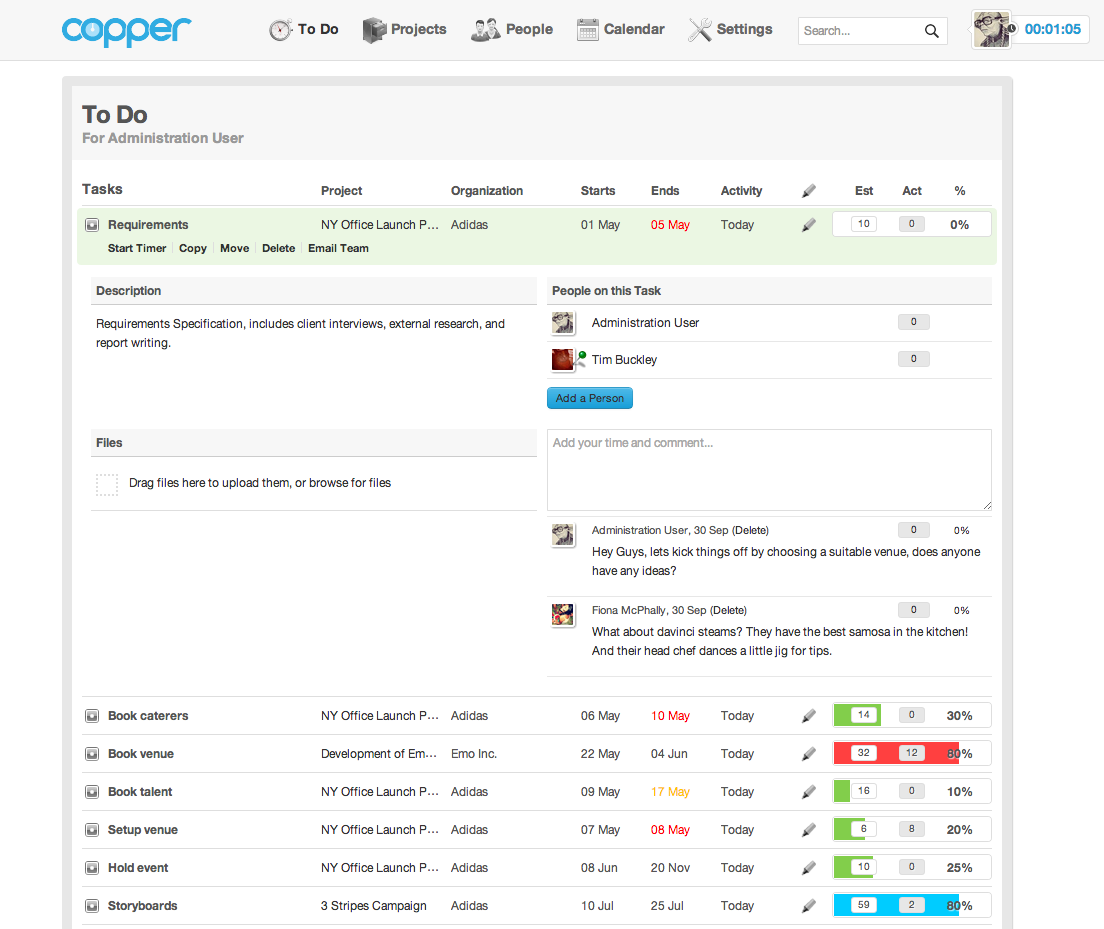Screen dimensions: 1104x929
Task: Switch to the People section
Action: (x=529, y=29)
